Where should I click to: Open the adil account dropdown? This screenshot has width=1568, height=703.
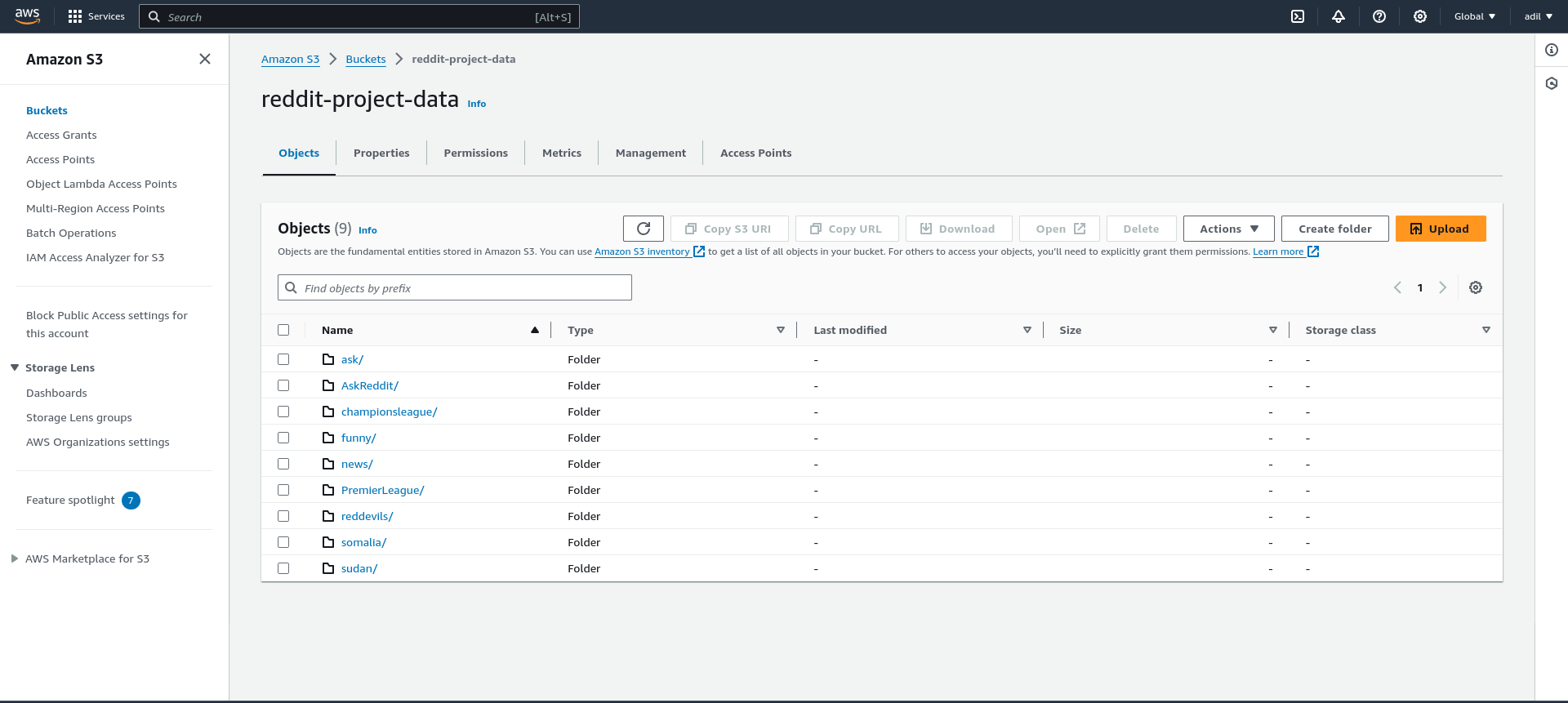click(1539, 16)
